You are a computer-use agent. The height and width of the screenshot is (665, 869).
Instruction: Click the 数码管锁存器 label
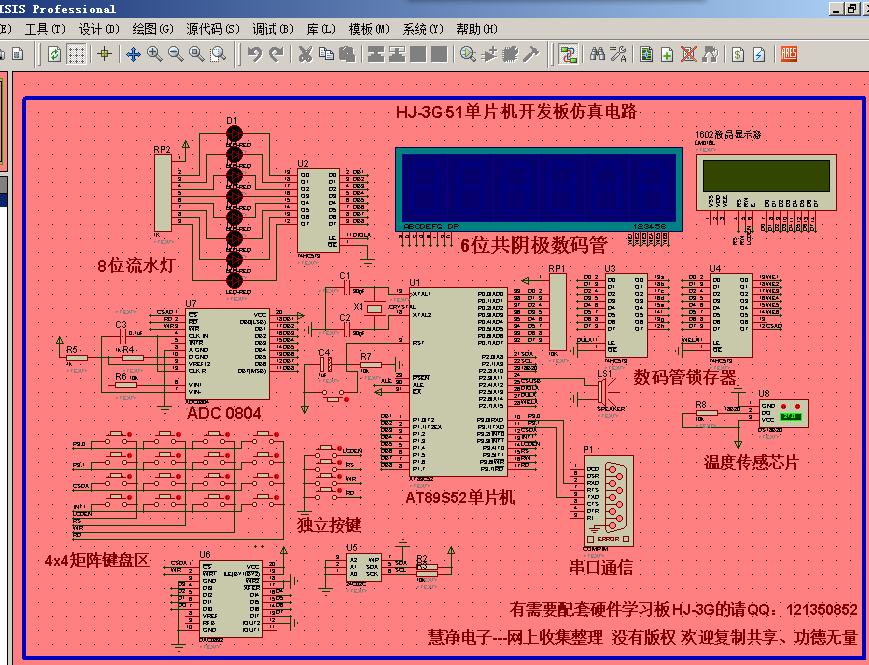click(685, 377)
